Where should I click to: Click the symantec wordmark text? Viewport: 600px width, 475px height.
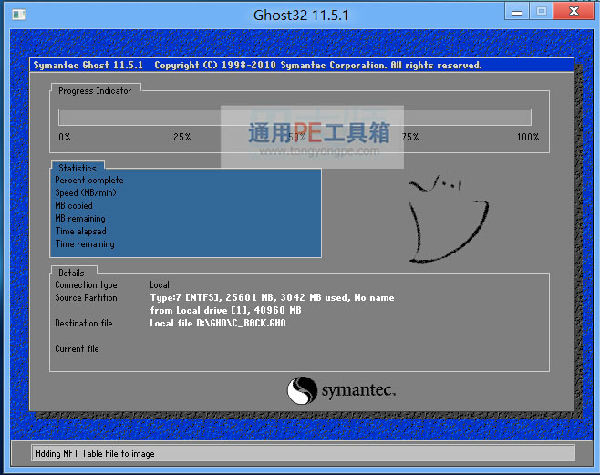pos(359,390)
